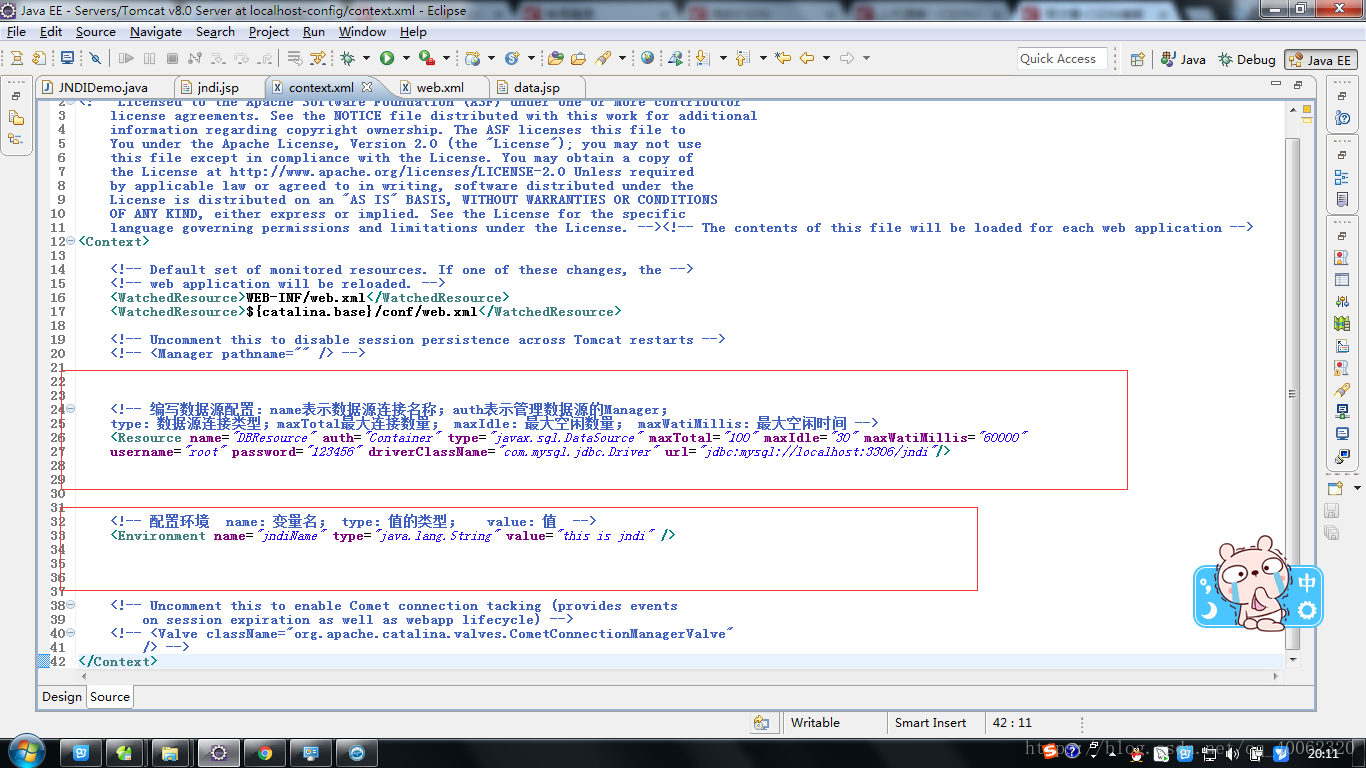
Task: Click the Resume debug icon
Action: [126, 58]
